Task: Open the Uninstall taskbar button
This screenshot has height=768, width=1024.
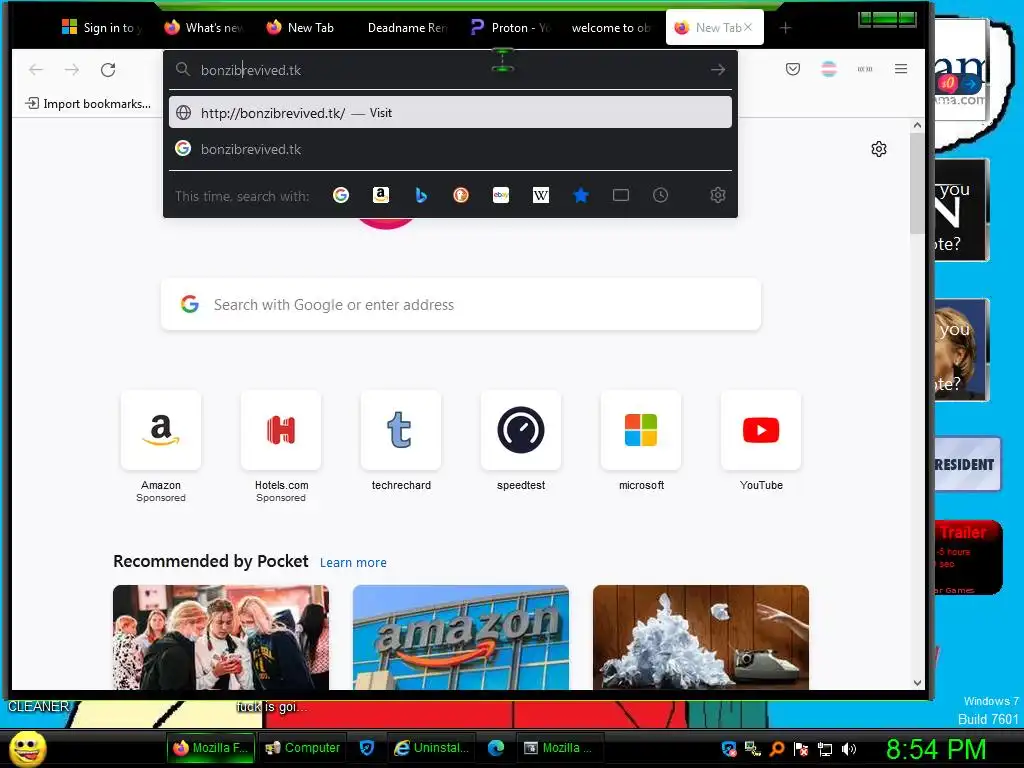Action: click(x=432, y=748)
